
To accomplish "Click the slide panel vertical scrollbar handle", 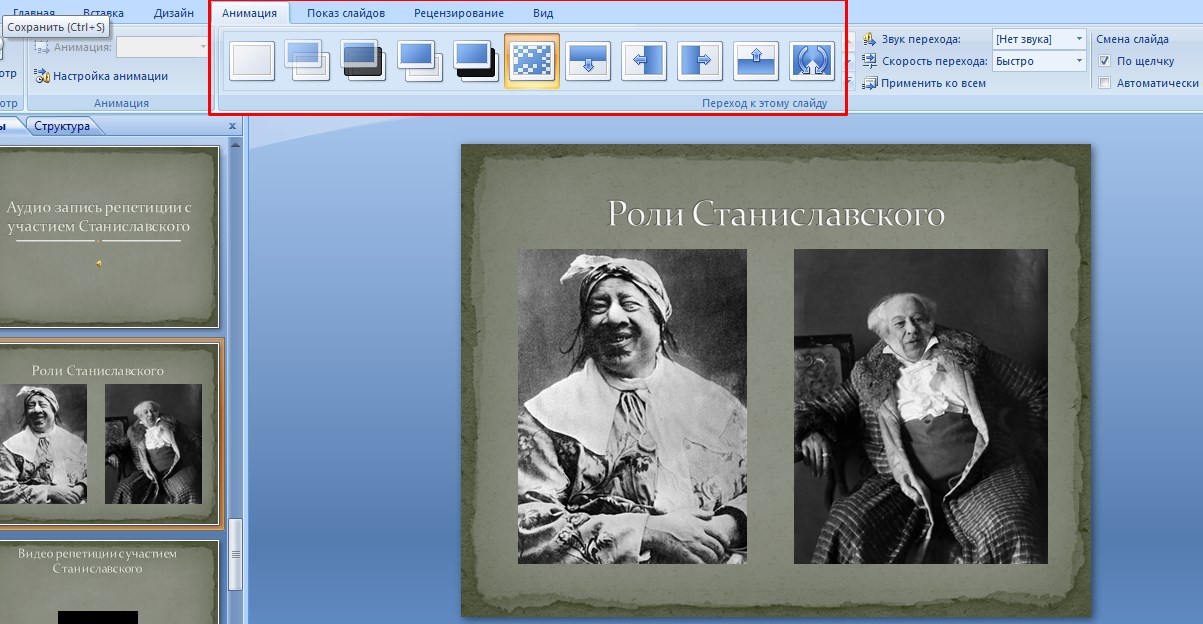I will [236, 555].
